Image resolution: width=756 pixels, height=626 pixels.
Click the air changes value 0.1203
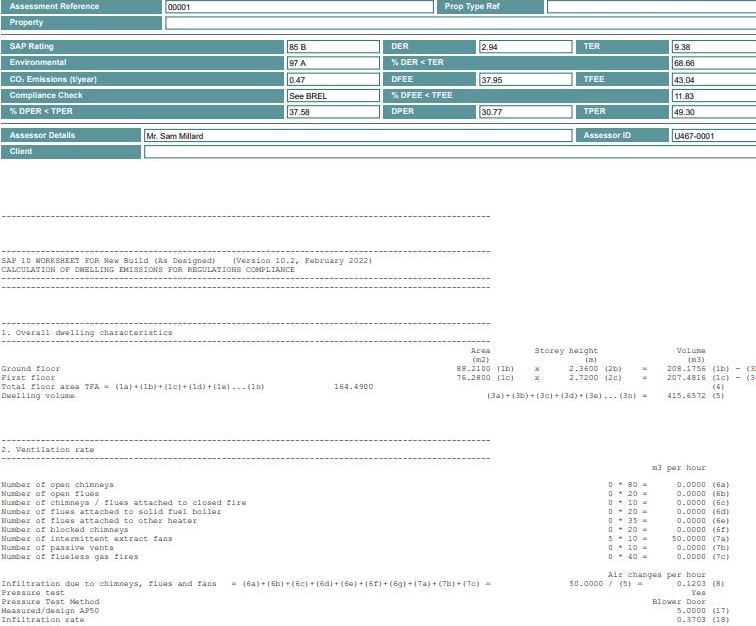click(691, 584)
